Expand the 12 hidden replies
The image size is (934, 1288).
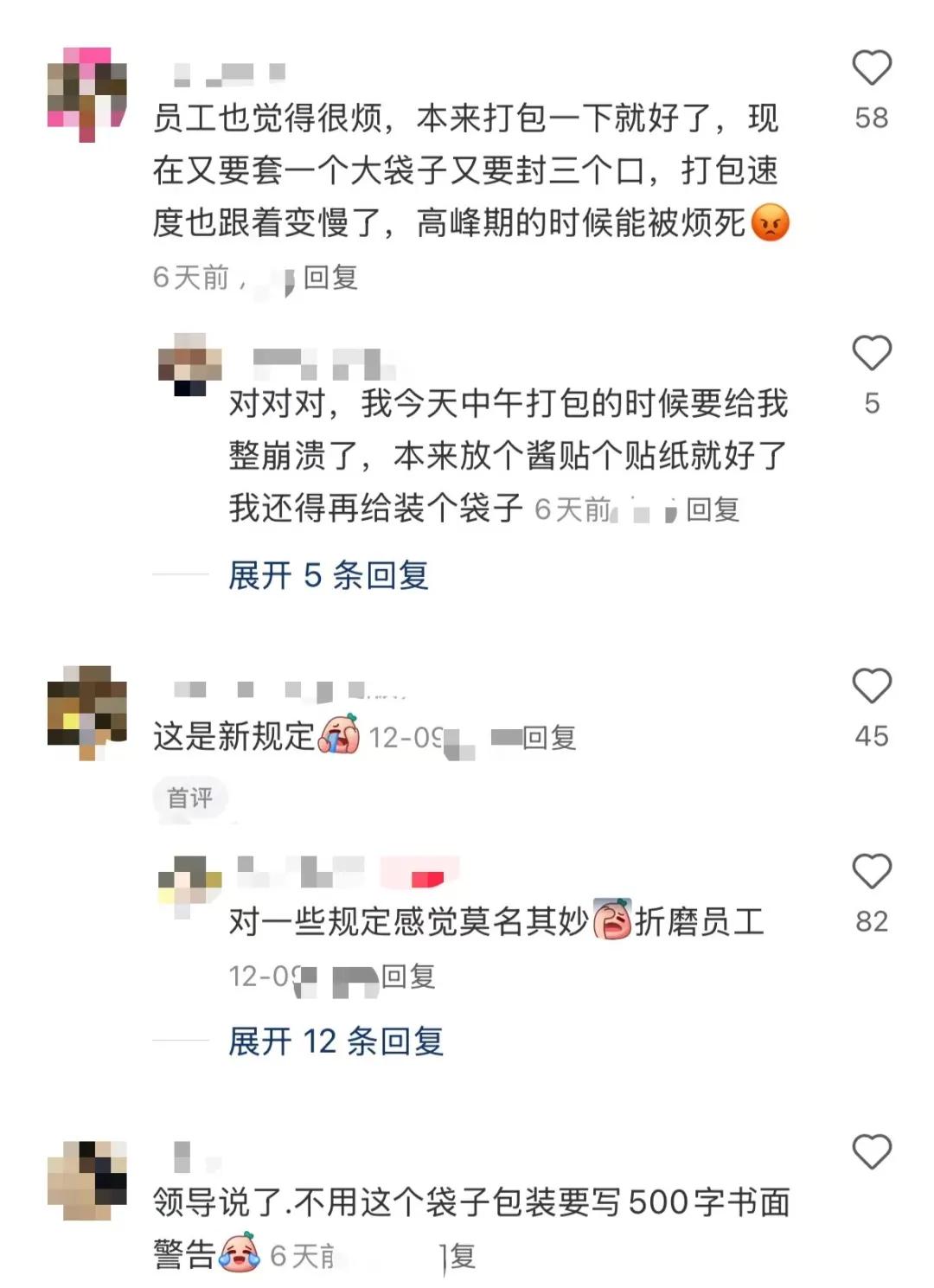(x=336, y=1041)
